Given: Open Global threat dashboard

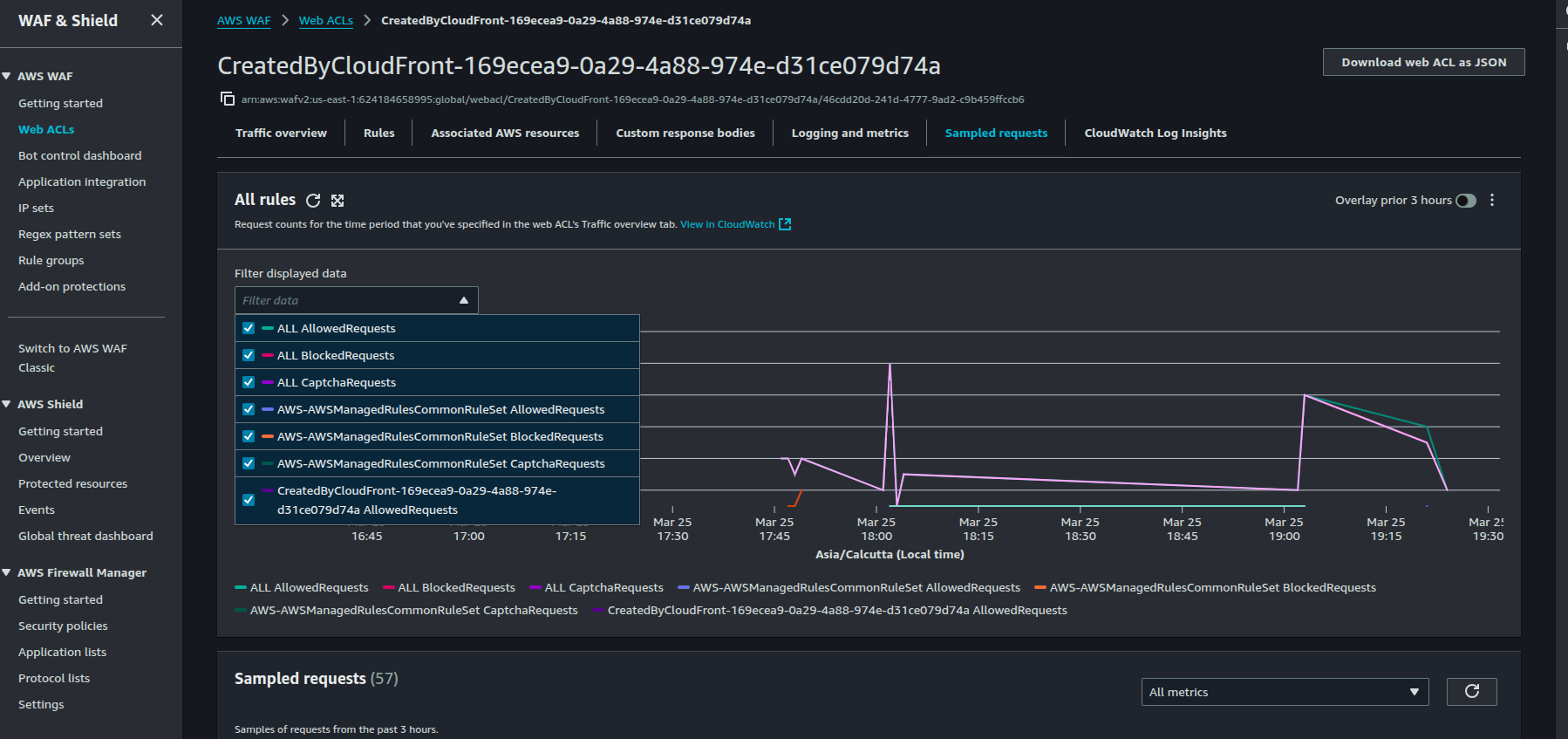Looking at the screenshot, I should [85, 536].
